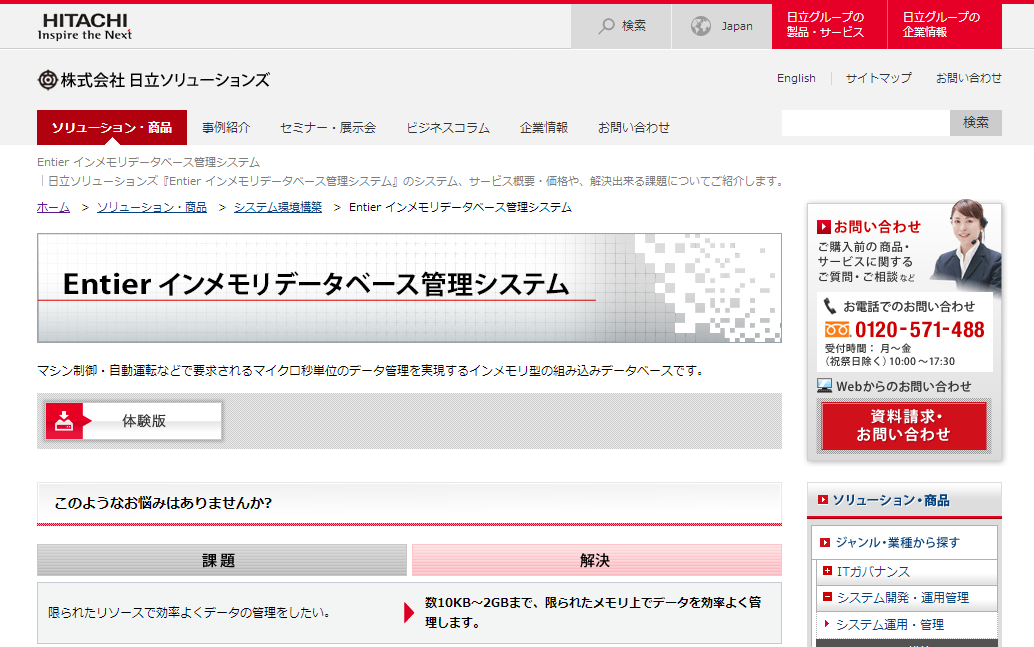Click the globe icon beside Japan
The image size is (1034, 647).
700,26
